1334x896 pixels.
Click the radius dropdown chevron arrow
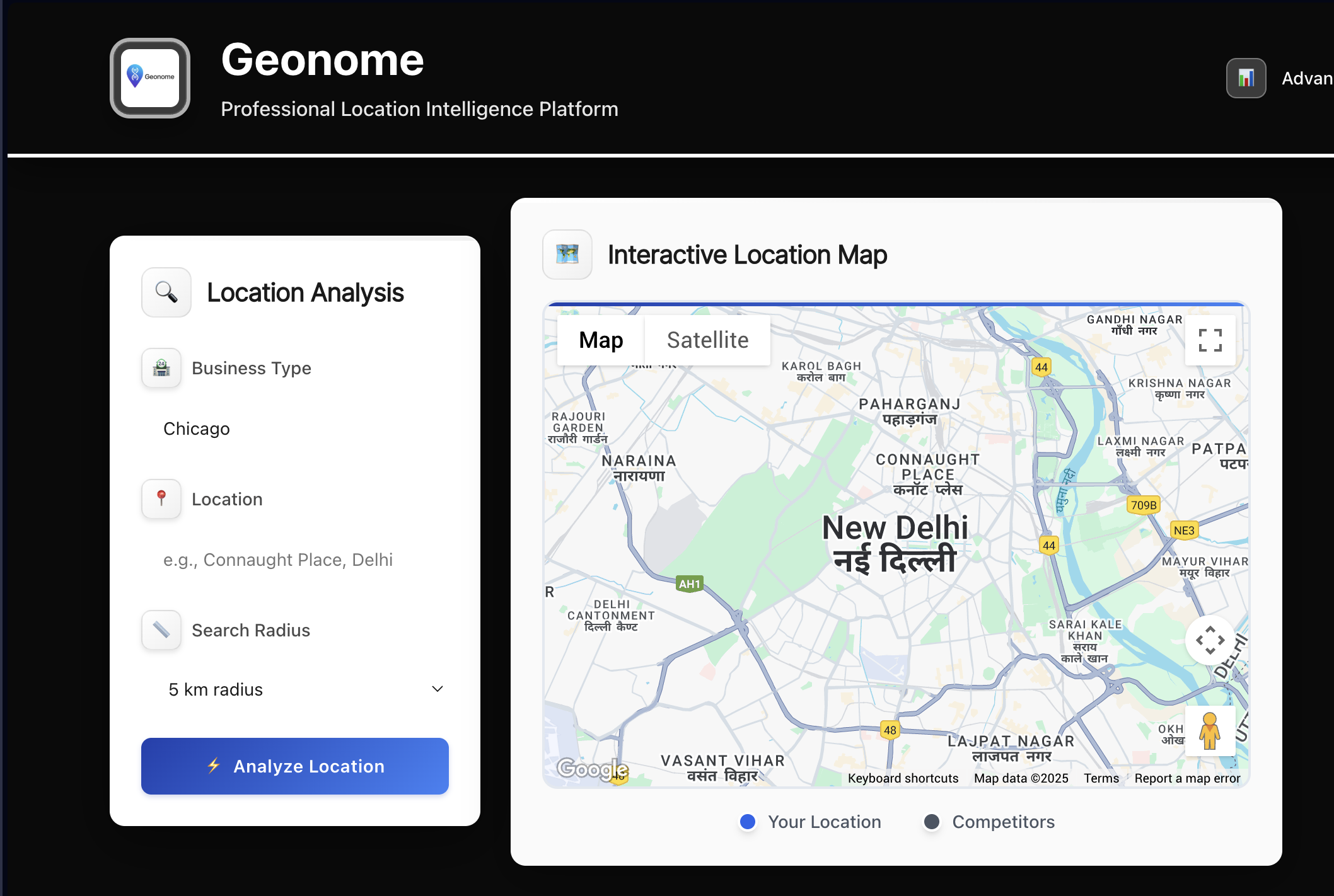coord(438,689)
